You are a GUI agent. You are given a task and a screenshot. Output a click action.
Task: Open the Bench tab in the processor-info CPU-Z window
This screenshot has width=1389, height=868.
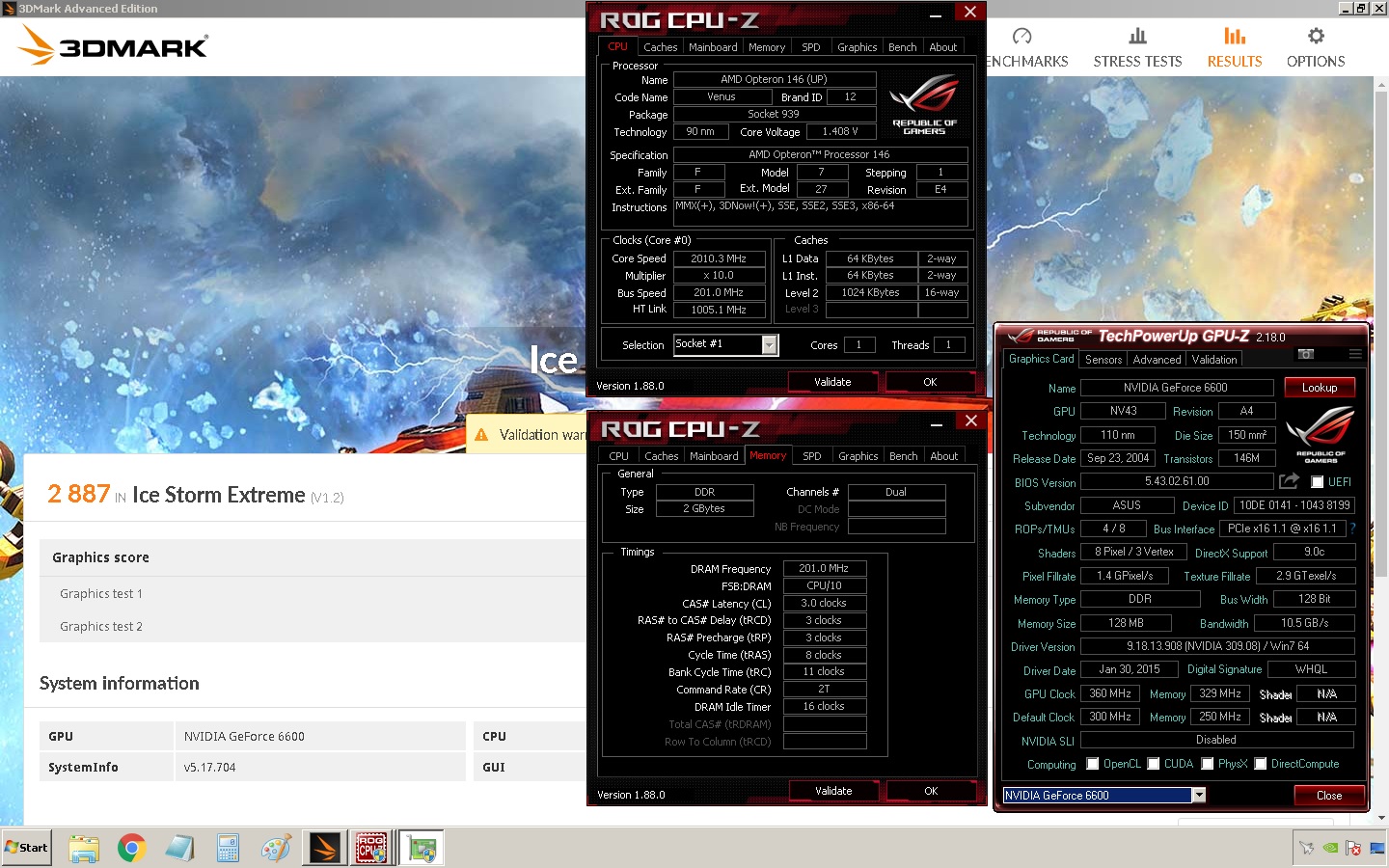[x=903, y=47]
